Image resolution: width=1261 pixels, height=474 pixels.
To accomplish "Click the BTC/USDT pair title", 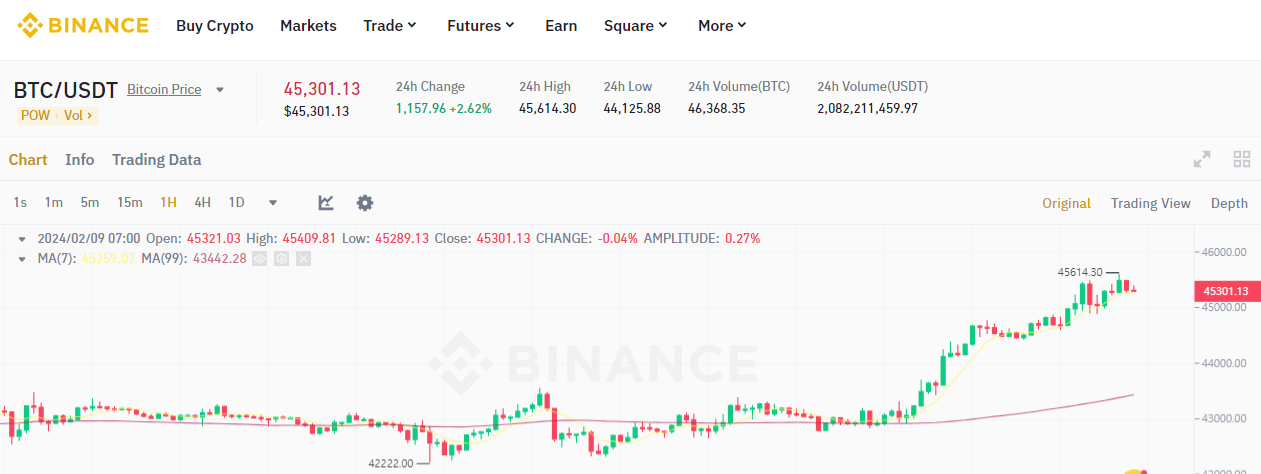I will [66, 90].
